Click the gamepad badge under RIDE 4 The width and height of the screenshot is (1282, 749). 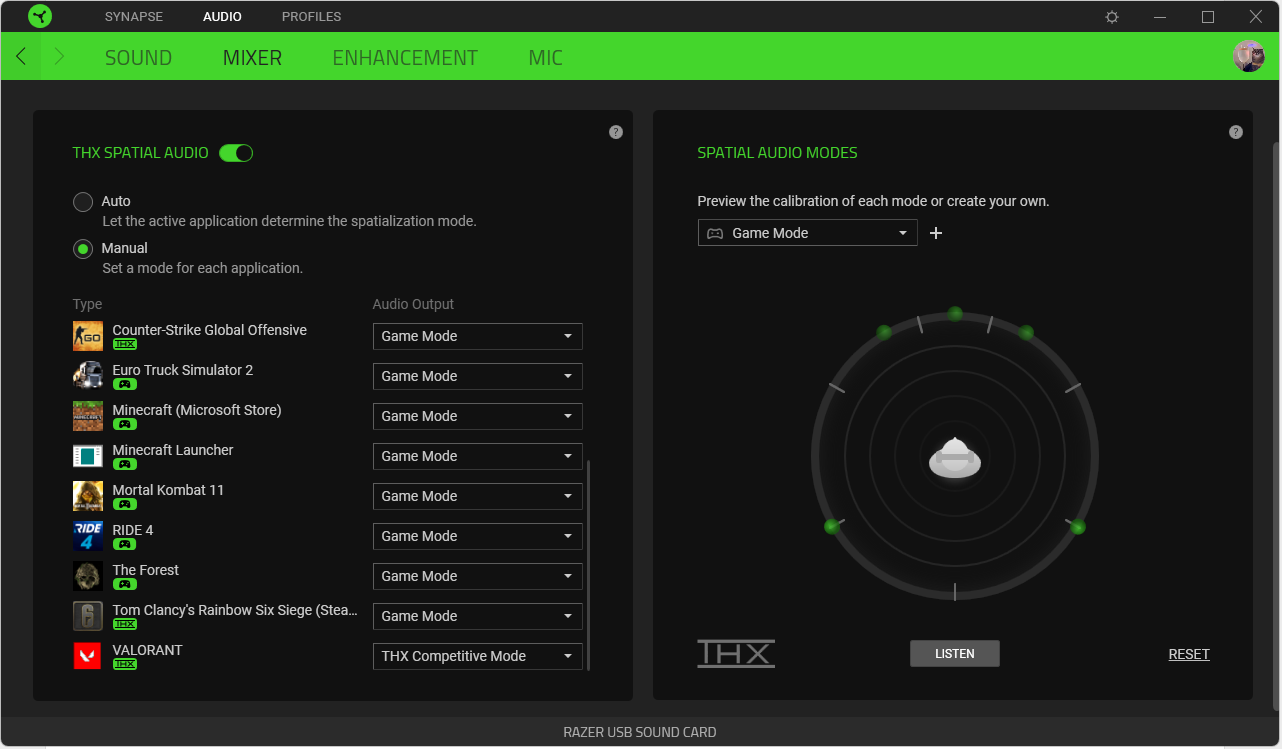click(125, 544)
